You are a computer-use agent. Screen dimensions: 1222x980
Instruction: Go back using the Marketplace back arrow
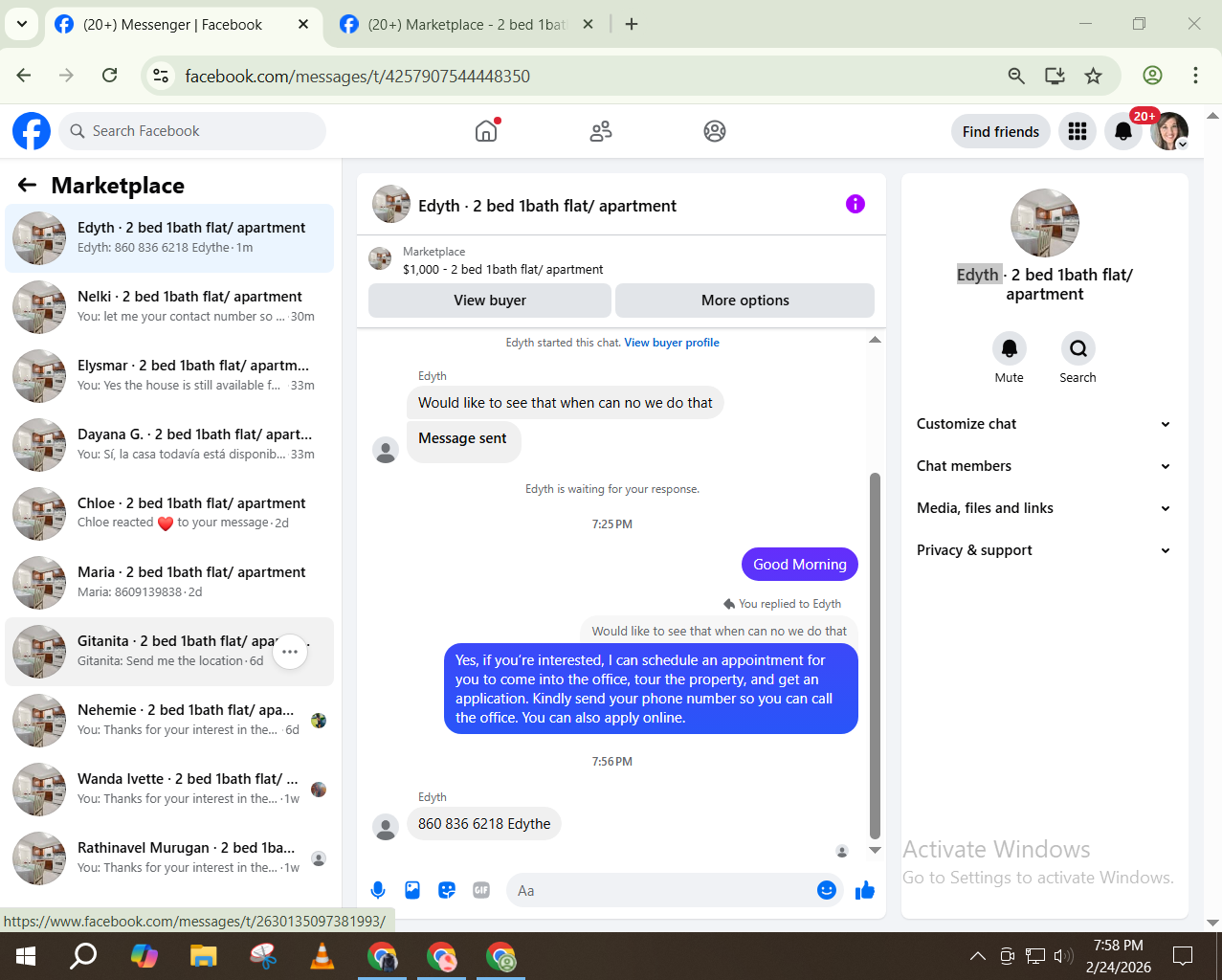point(27,185)
